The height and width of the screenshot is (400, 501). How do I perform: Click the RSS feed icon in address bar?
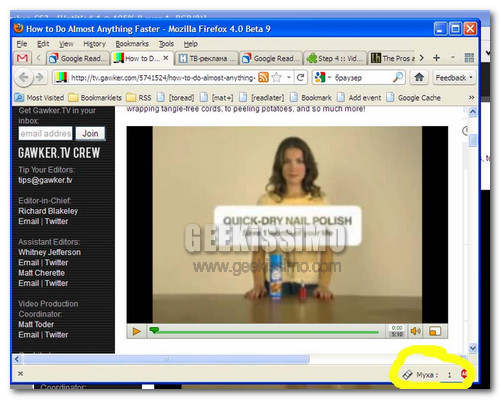263,78
